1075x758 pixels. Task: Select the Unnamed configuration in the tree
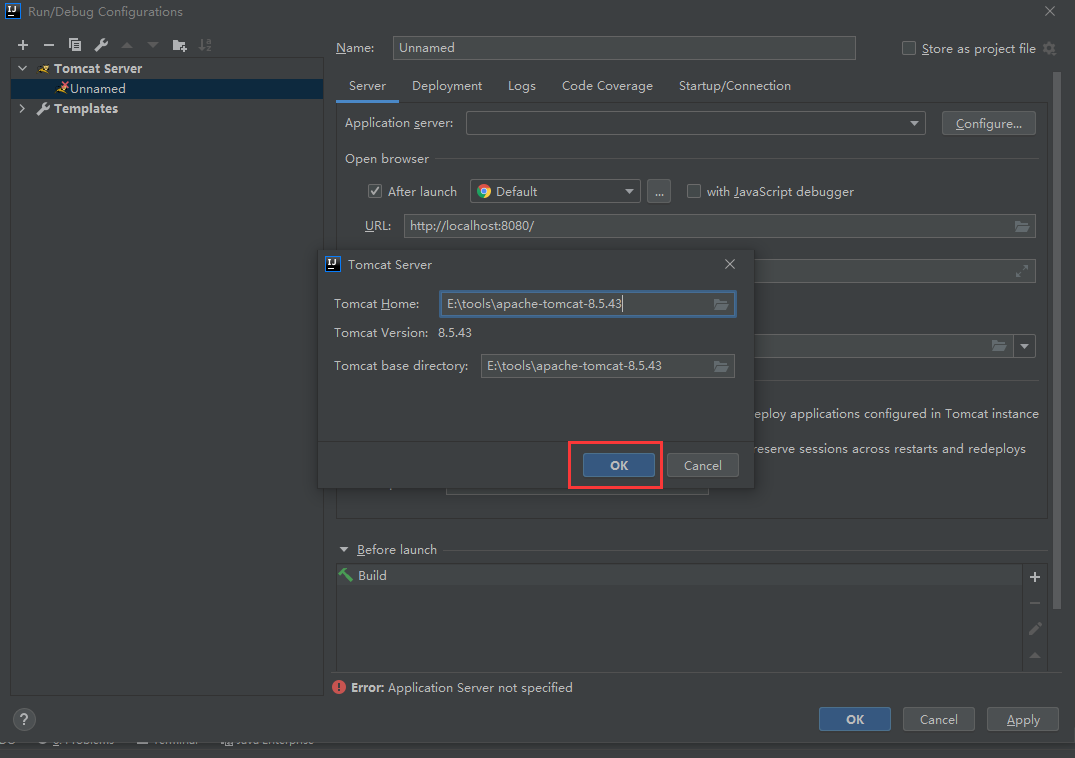pyautogui.click(x=167, y=88)
